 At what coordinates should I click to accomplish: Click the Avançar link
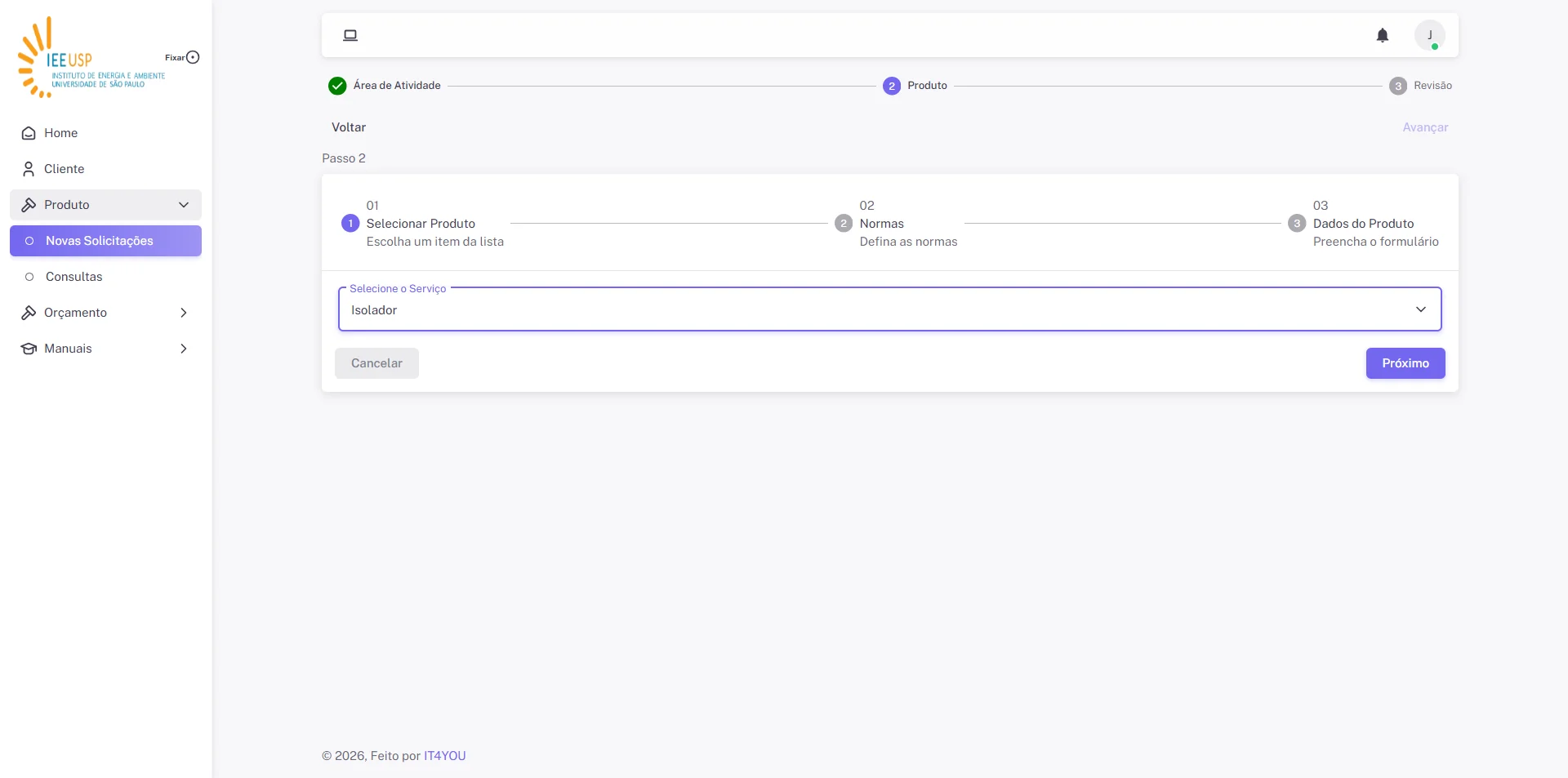click(x=1425, y=127)
